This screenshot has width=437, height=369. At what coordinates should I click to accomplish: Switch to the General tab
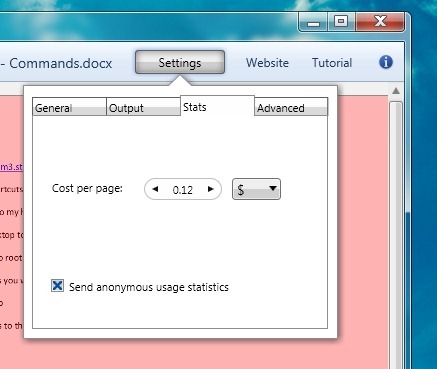point(69,107)
